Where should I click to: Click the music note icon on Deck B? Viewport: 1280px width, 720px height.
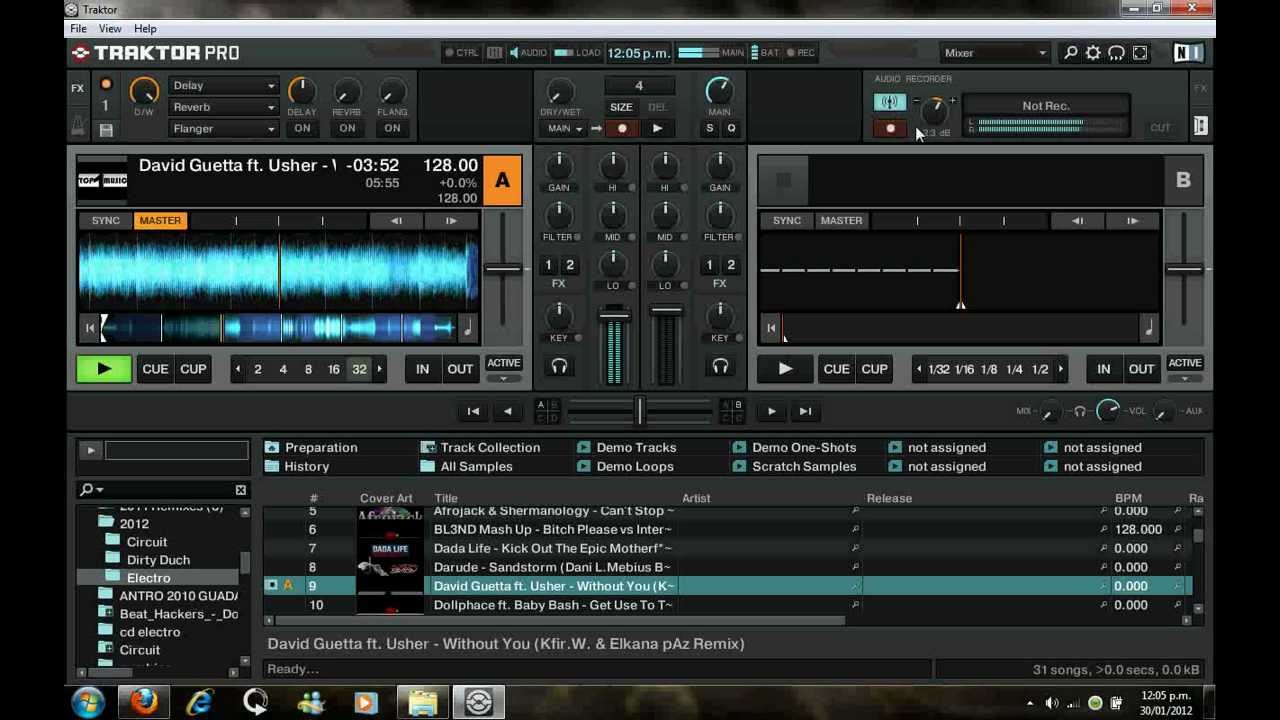click(x=1148, y=327)
